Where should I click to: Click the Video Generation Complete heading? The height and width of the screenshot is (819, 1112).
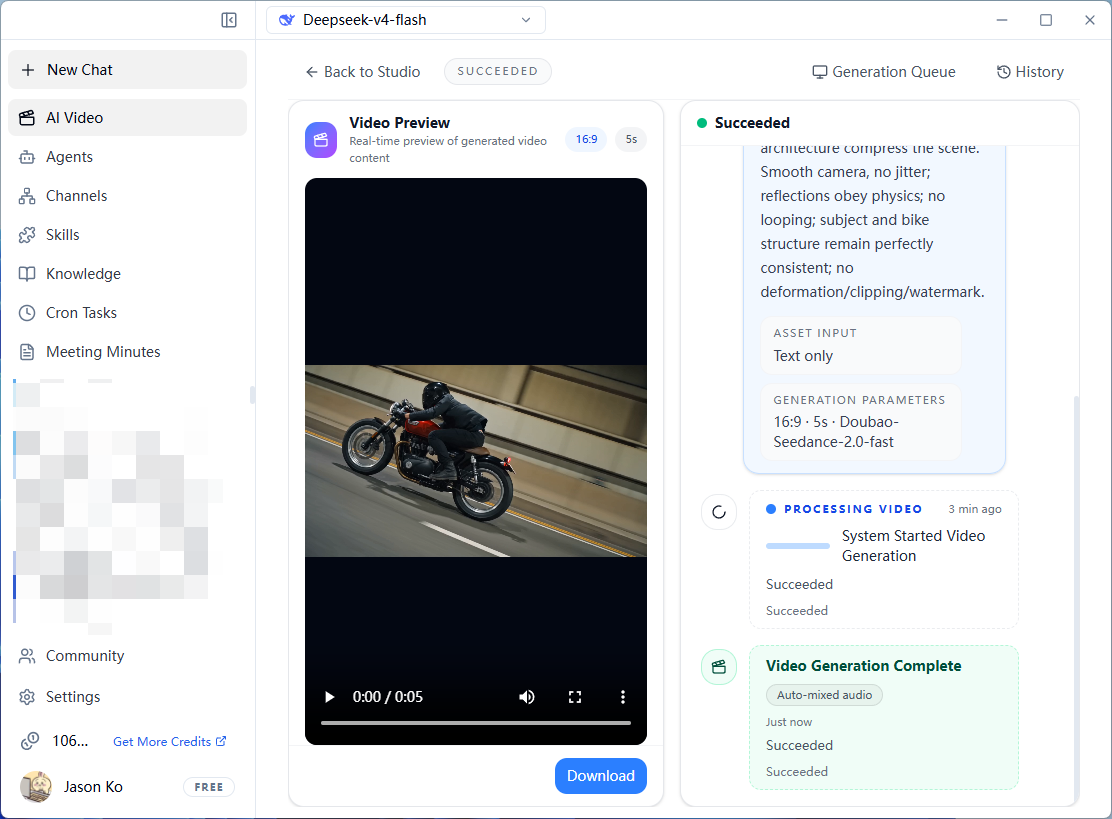864,666
